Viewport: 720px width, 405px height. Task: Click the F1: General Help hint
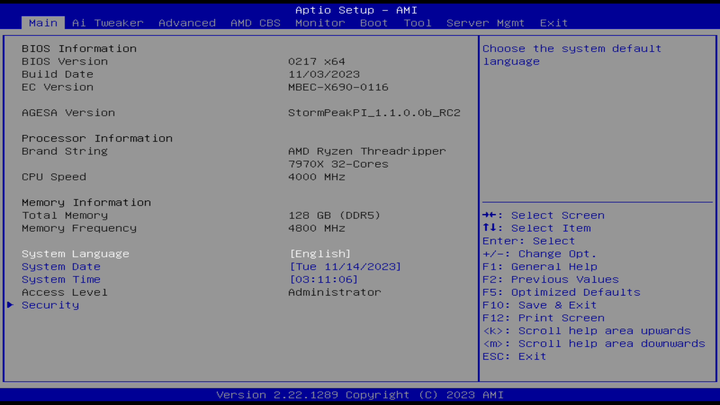coord(540,267)
